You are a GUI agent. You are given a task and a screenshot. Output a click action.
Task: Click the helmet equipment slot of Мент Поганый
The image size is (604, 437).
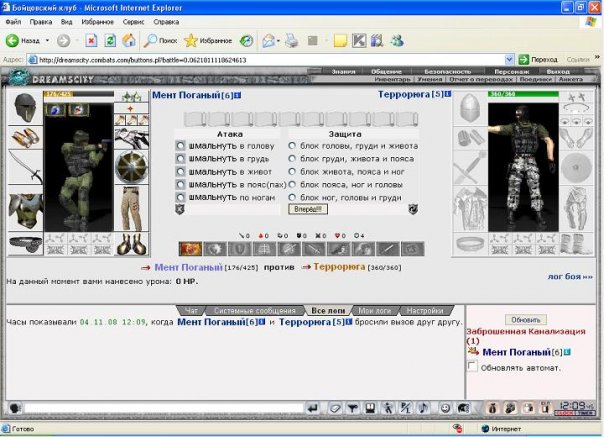click(x=25, y=108)
